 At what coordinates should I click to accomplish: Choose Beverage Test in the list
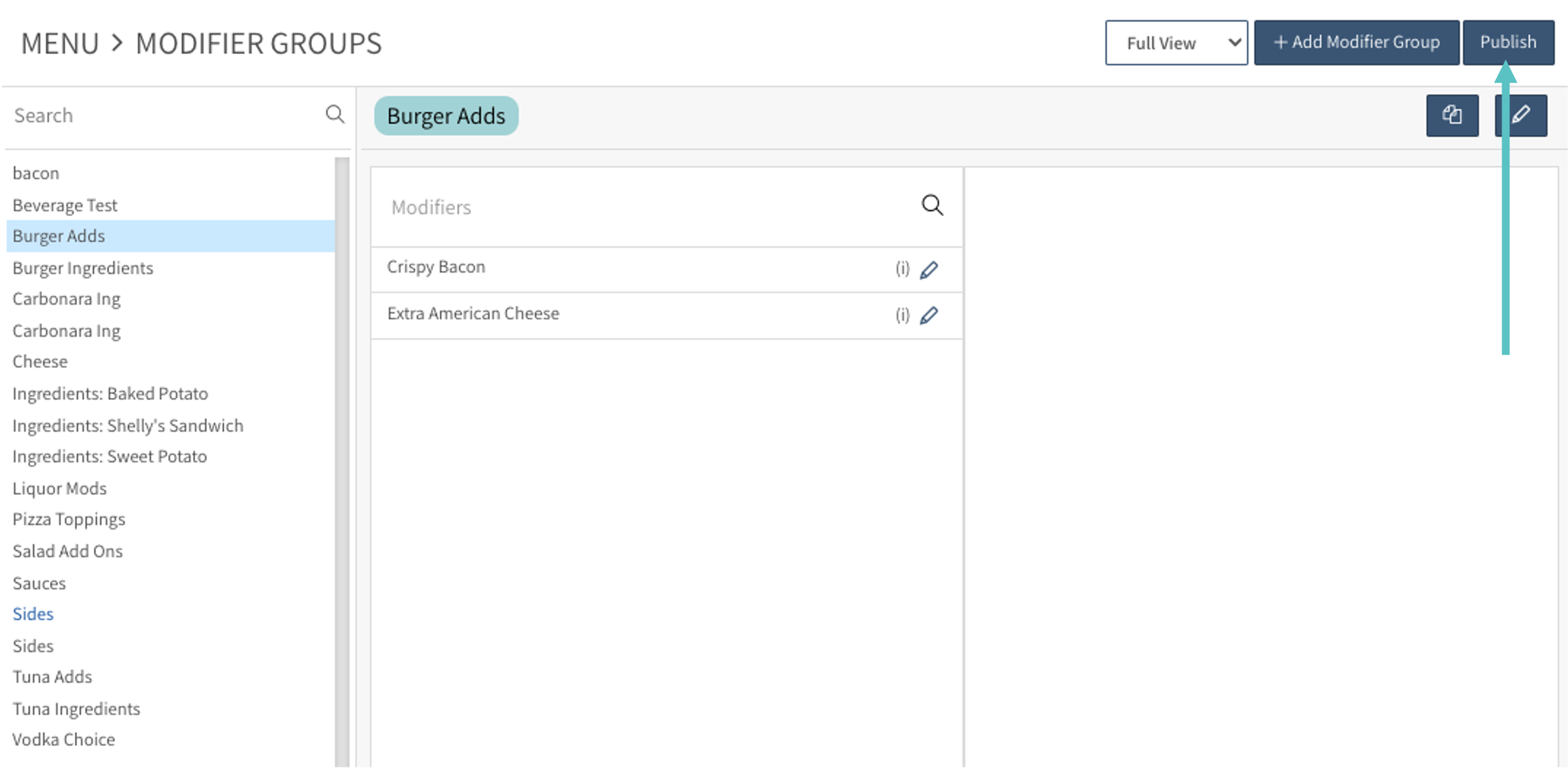tap(65, 205)
